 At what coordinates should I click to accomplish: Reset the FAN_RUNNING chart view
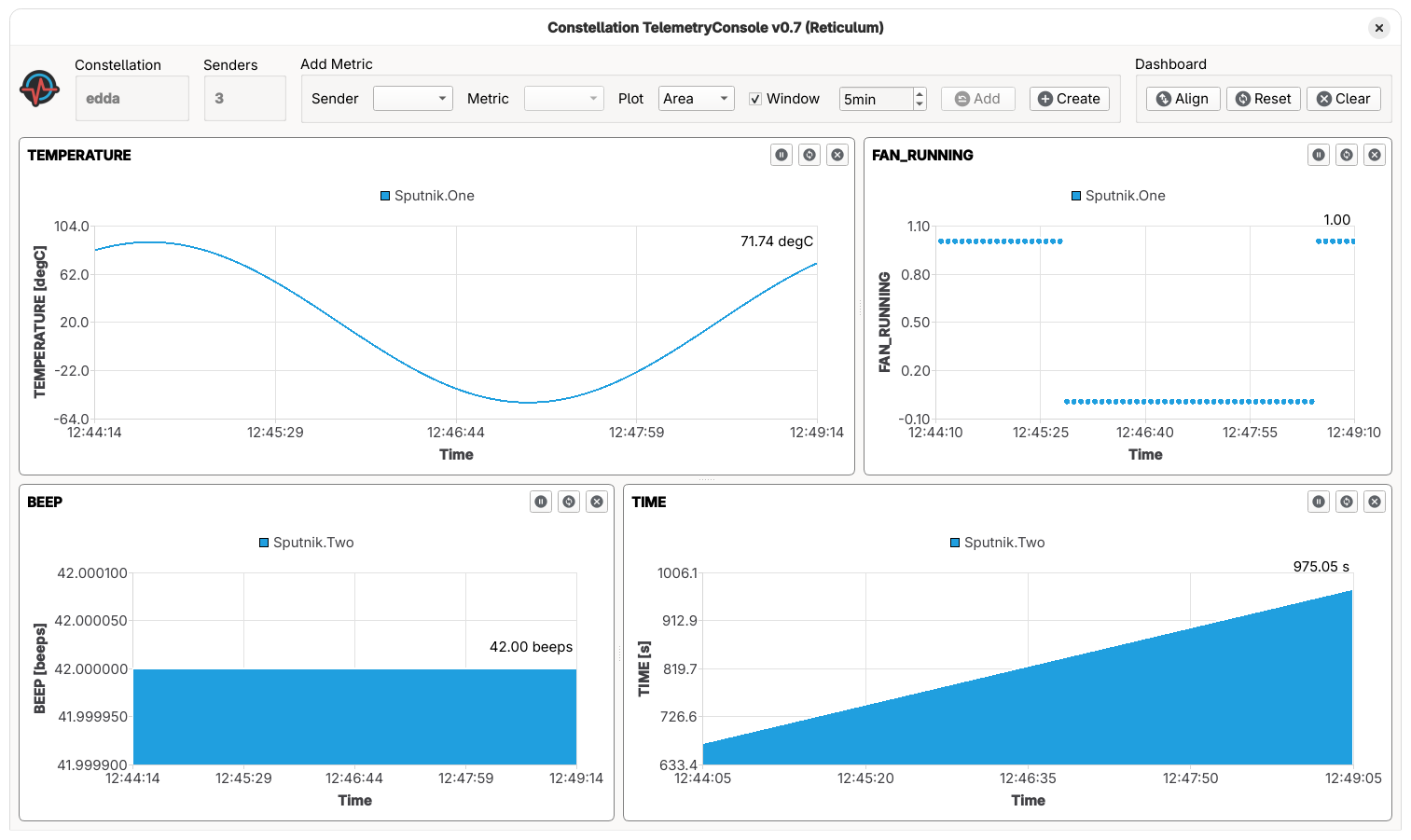coord(1346,155)
